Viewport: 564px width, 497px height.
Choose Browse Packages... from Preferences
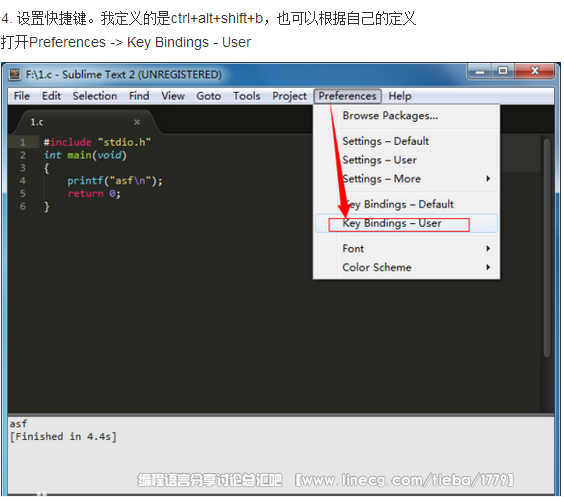406,116
